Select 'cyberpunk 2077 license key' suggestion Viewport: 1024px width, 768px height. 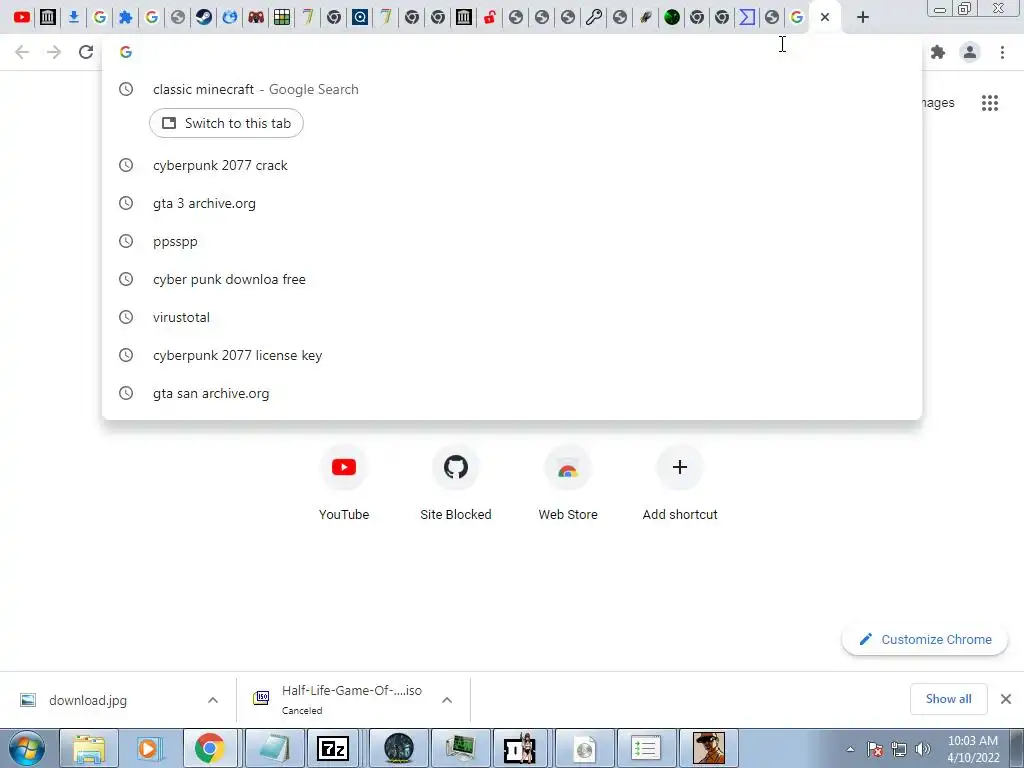point(512,355)
